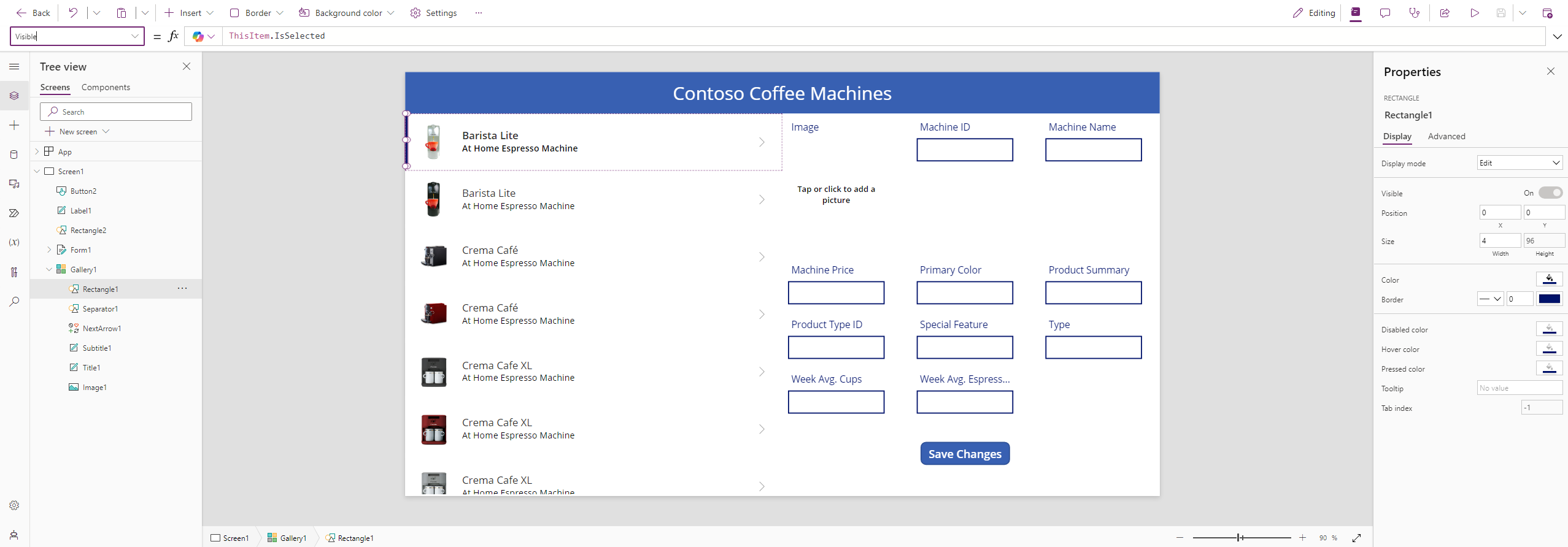
Task: Open the Advanced tools icon in sidebar
Action: 14,272
